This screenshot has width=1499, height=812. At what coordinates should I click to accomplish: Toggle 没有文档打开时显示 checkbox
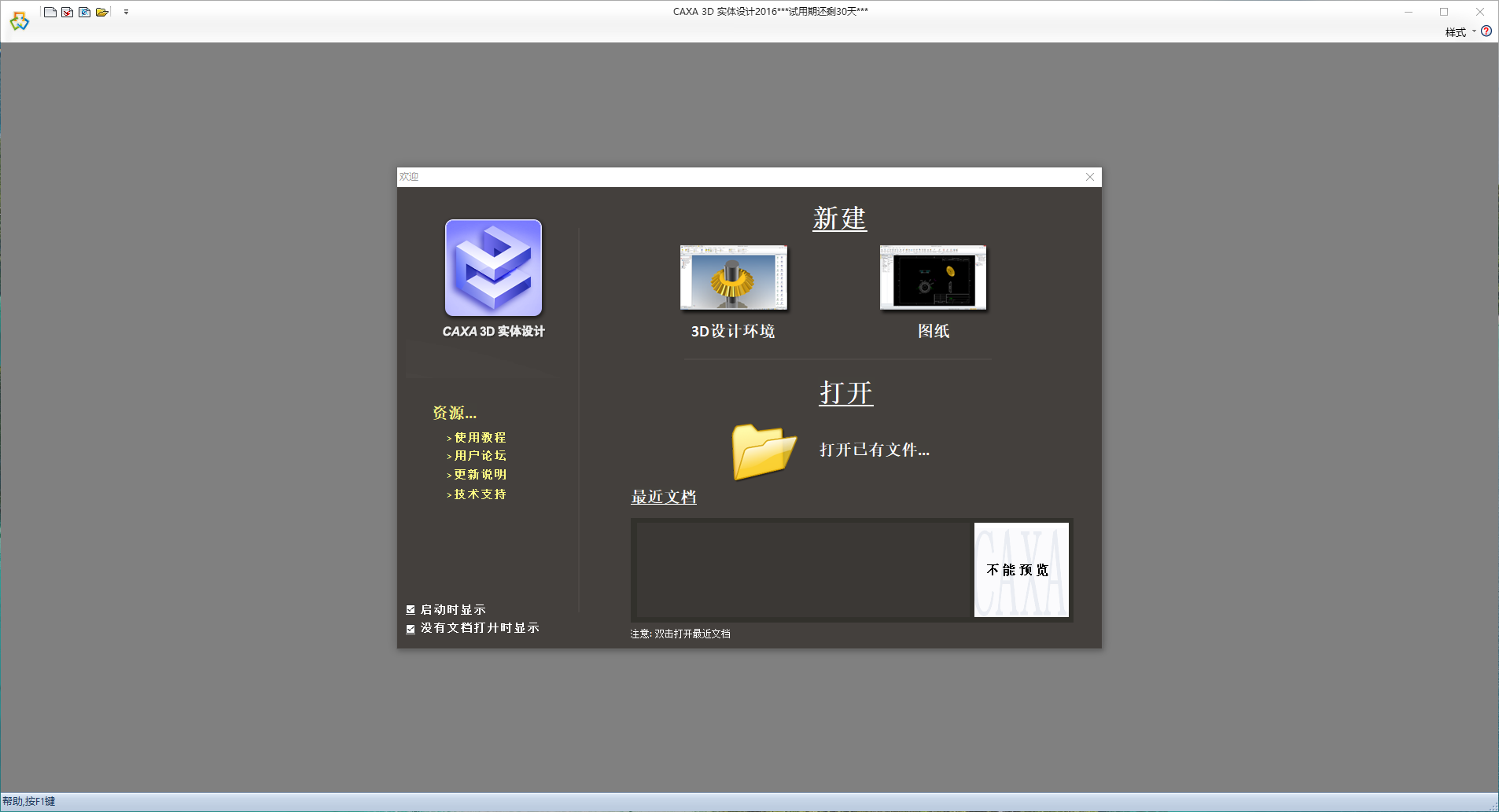(411, 629)
